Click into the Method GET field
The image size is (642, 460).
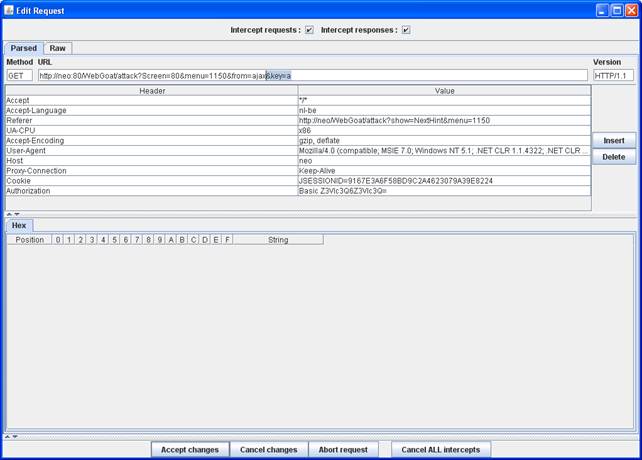pyautogui.click(x=19, y=75)
